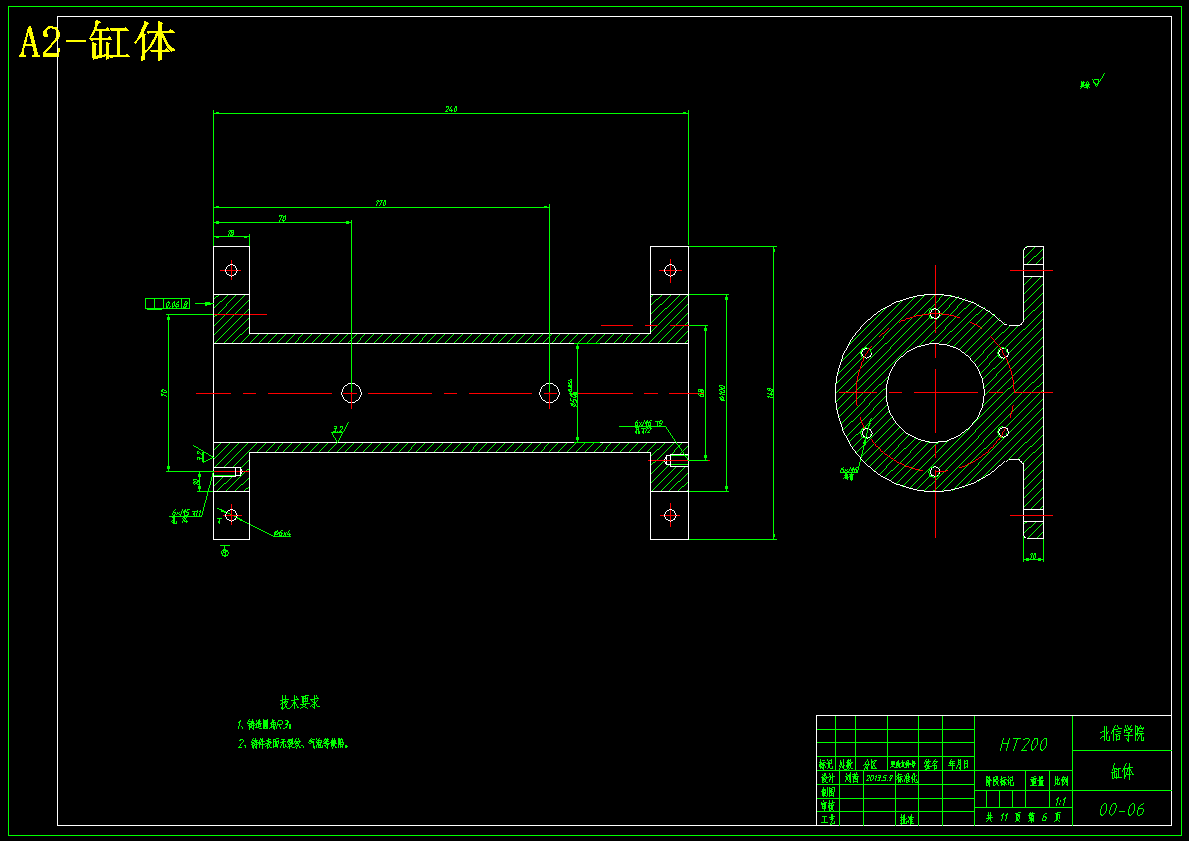1189x841 pixels.
Task: Select the 'ø100' diameter dimension text
Action: [x=723, y=393]
